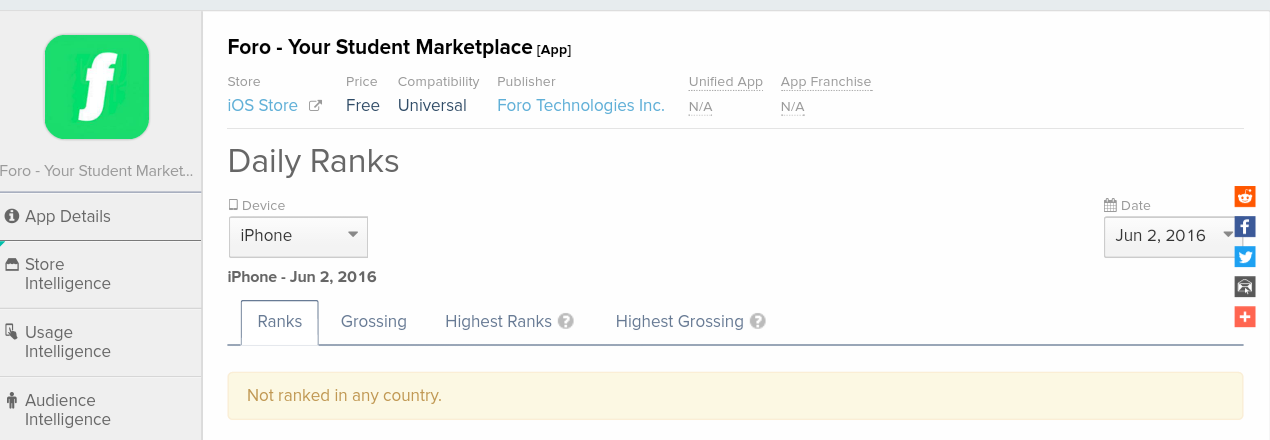
Task: Click the Highest Ranks help question icon
Action: pyautogui.click(x=566, y=322)
